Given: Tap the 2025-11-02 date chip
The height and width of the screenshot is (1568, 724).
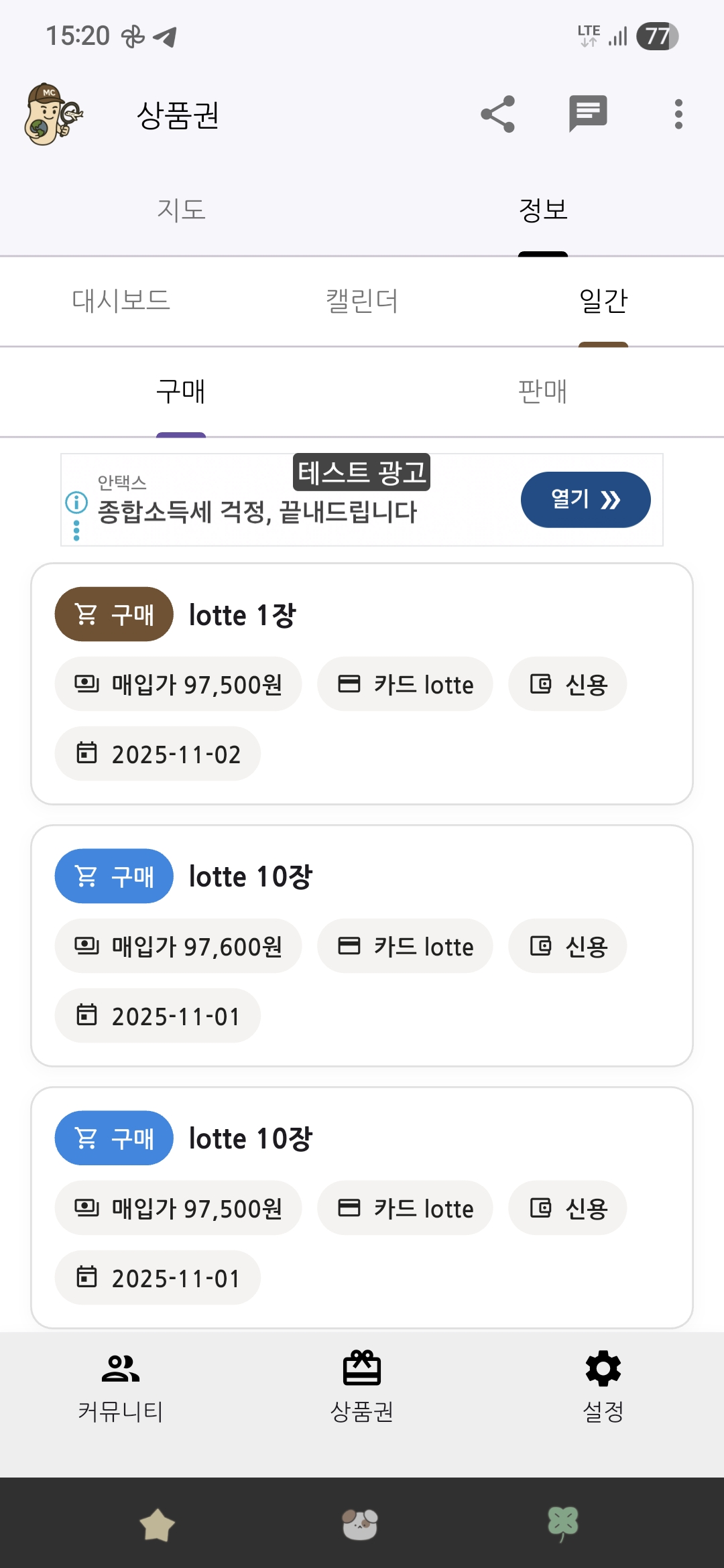Looking at the screenshot, I should coord(158,754).
